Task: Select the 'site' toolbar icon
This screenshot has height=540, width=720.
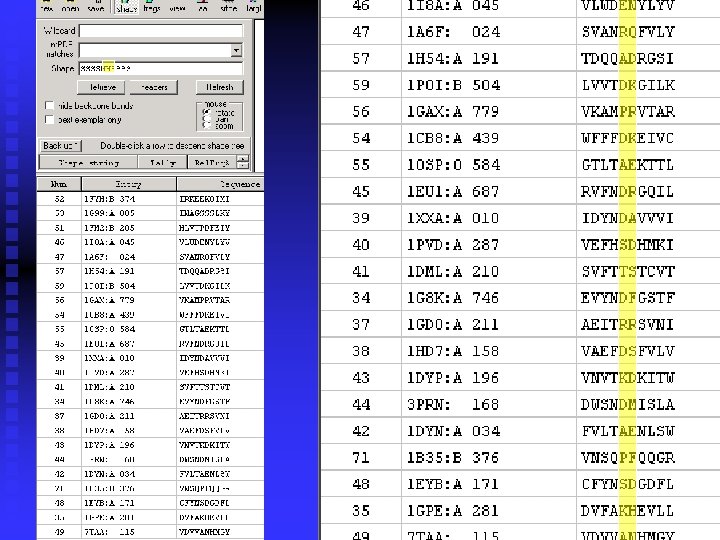Action: [228, 6]
